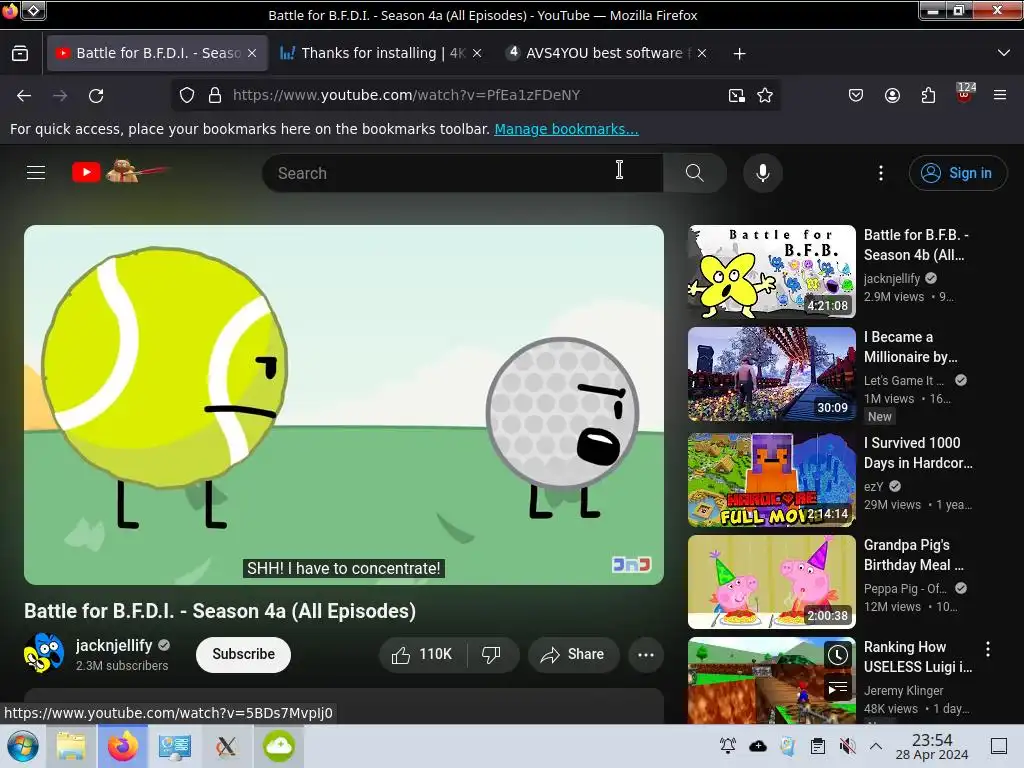Dislike the video with thumbs down
Viewport: 1024px width, 768px height.
pos(491,654)
